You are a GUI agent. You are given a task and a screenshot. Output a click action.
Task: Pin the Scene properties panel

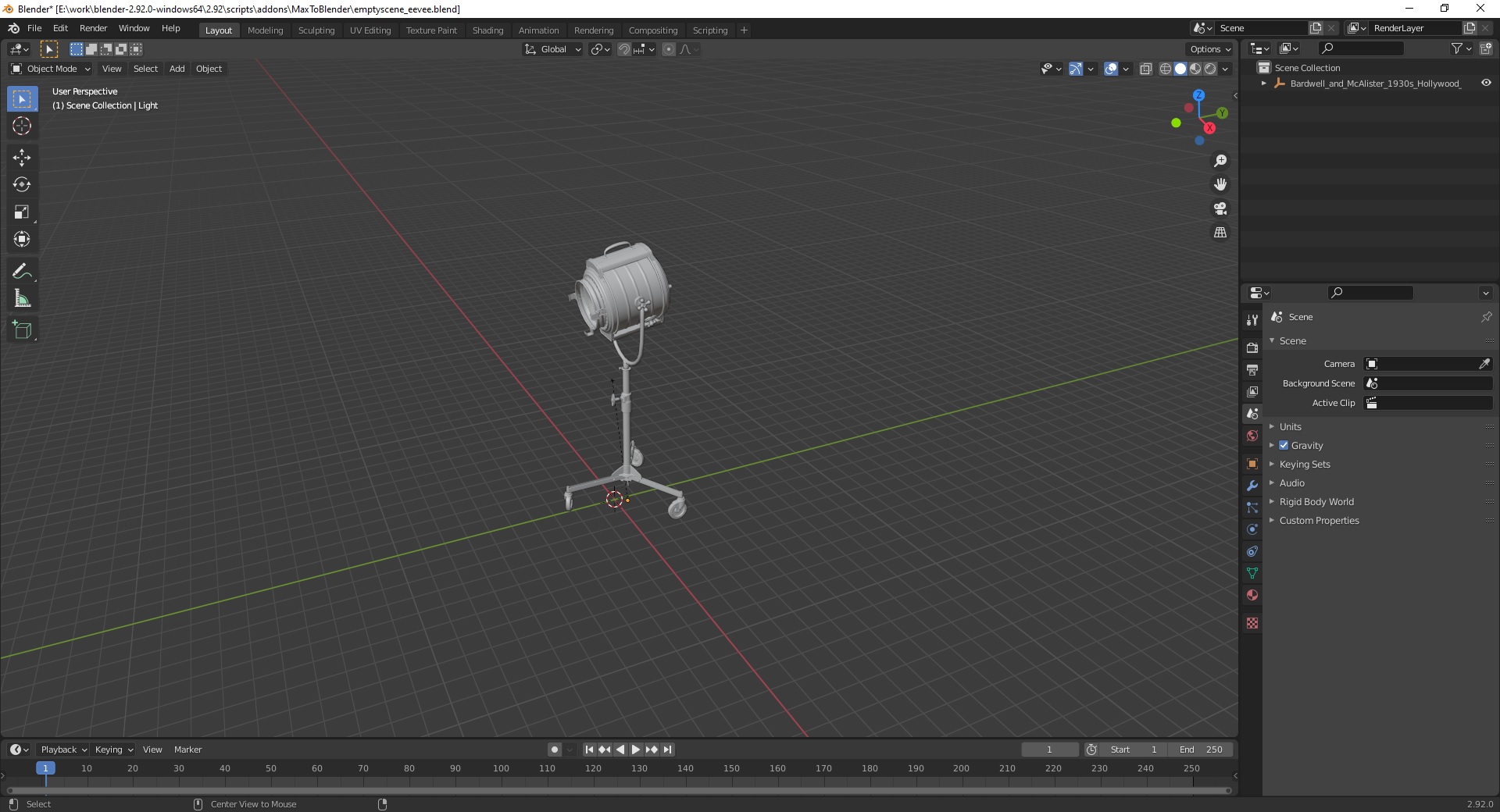1486,317
